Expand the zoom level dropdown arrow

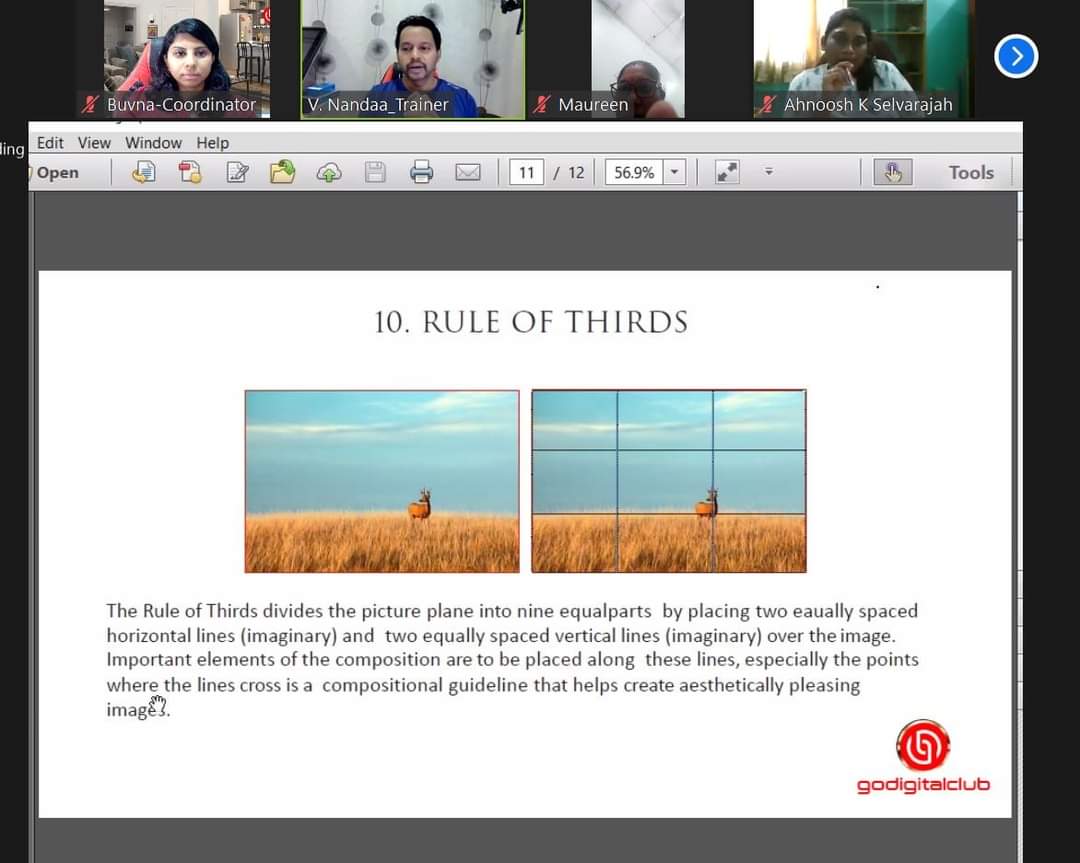[x=675, y=172]
